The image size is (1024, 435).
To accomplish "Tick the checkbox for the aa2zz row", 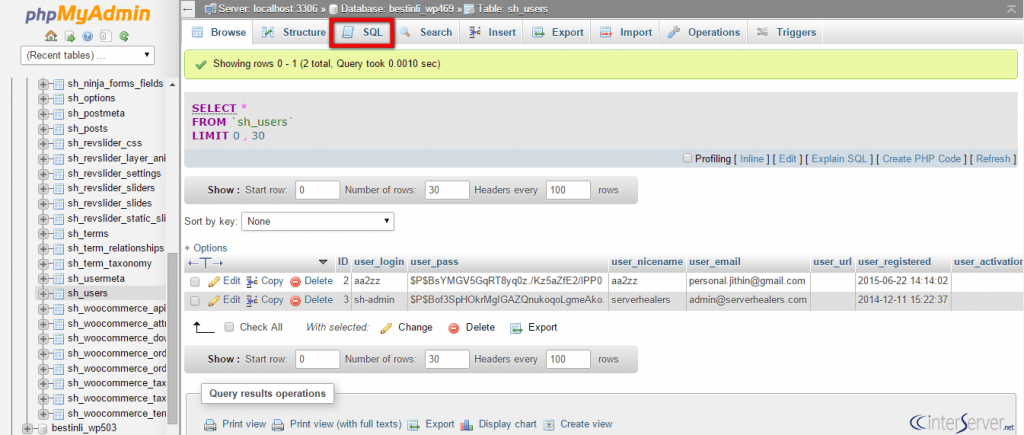I will click(195, 282).
